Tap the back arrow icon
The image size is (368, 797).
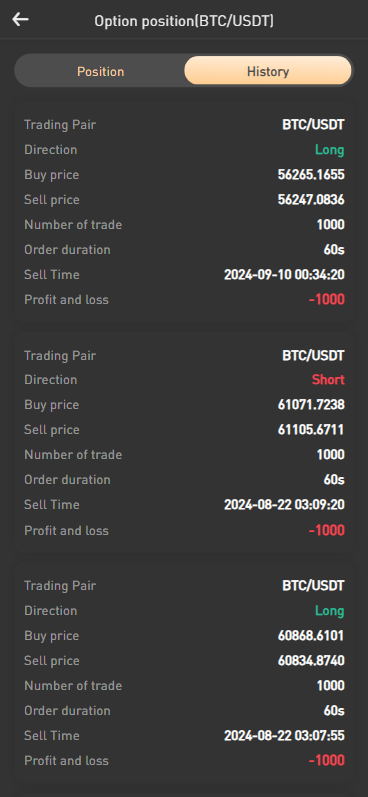click(20, 20)
